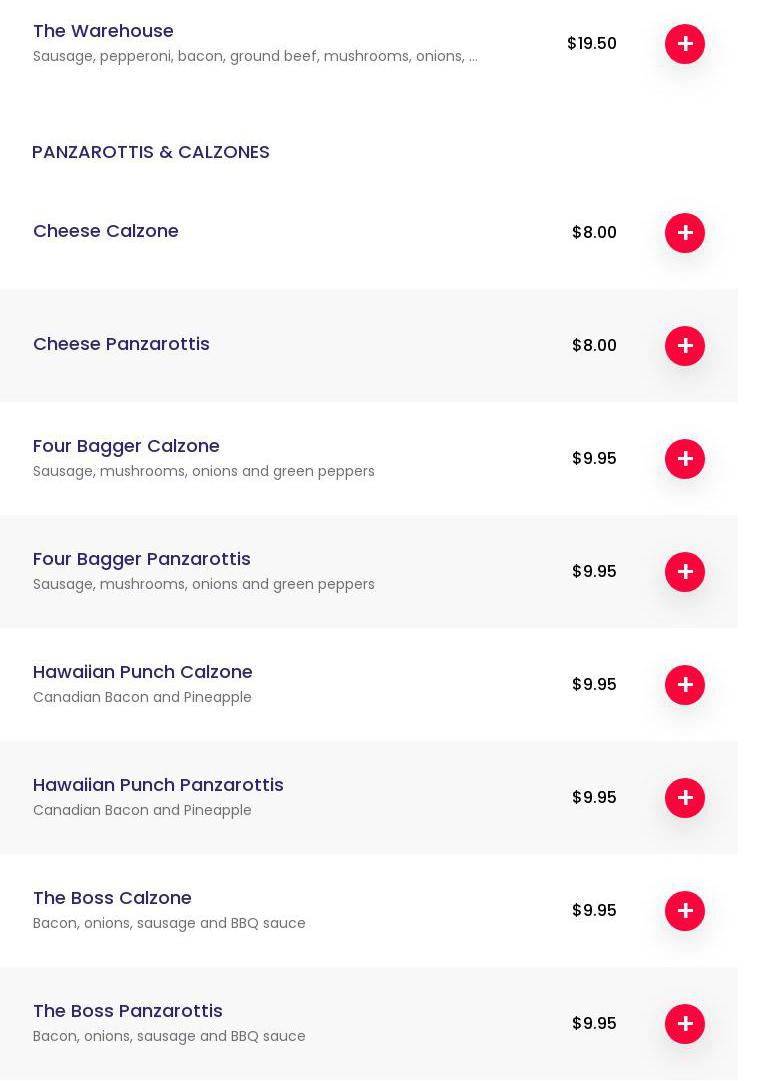Click the $8.00 price of Cheese Calzone
The image size is (770, 1081).
pyautogui.click(x=594, y=233)
